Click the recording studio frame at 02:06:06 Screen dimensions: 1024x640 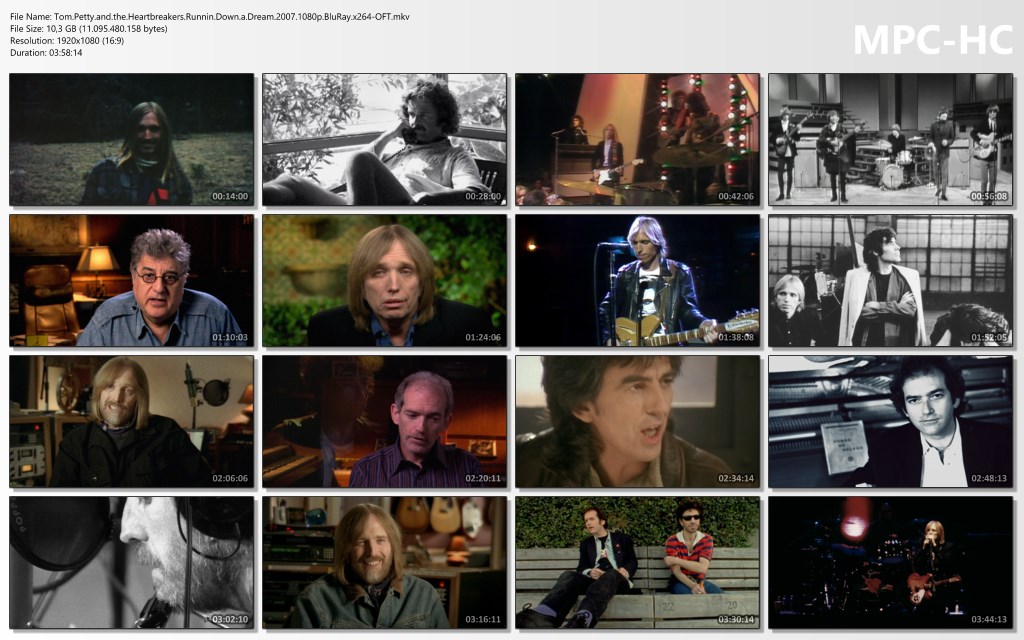[x=131, y=421]
